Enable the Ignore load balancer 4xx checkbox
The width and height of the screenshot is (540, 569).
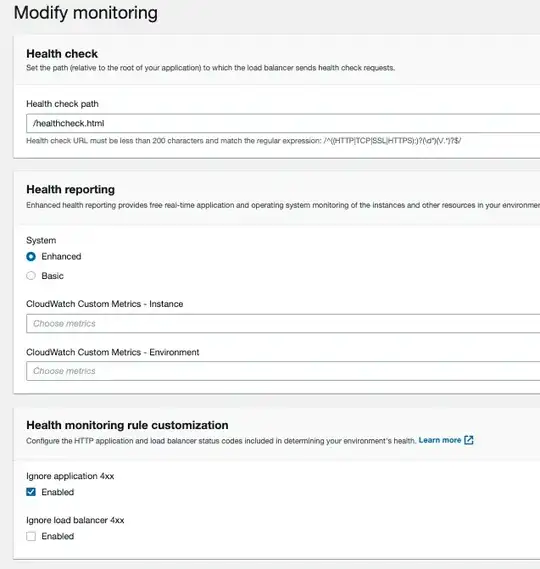click(31, 536)
